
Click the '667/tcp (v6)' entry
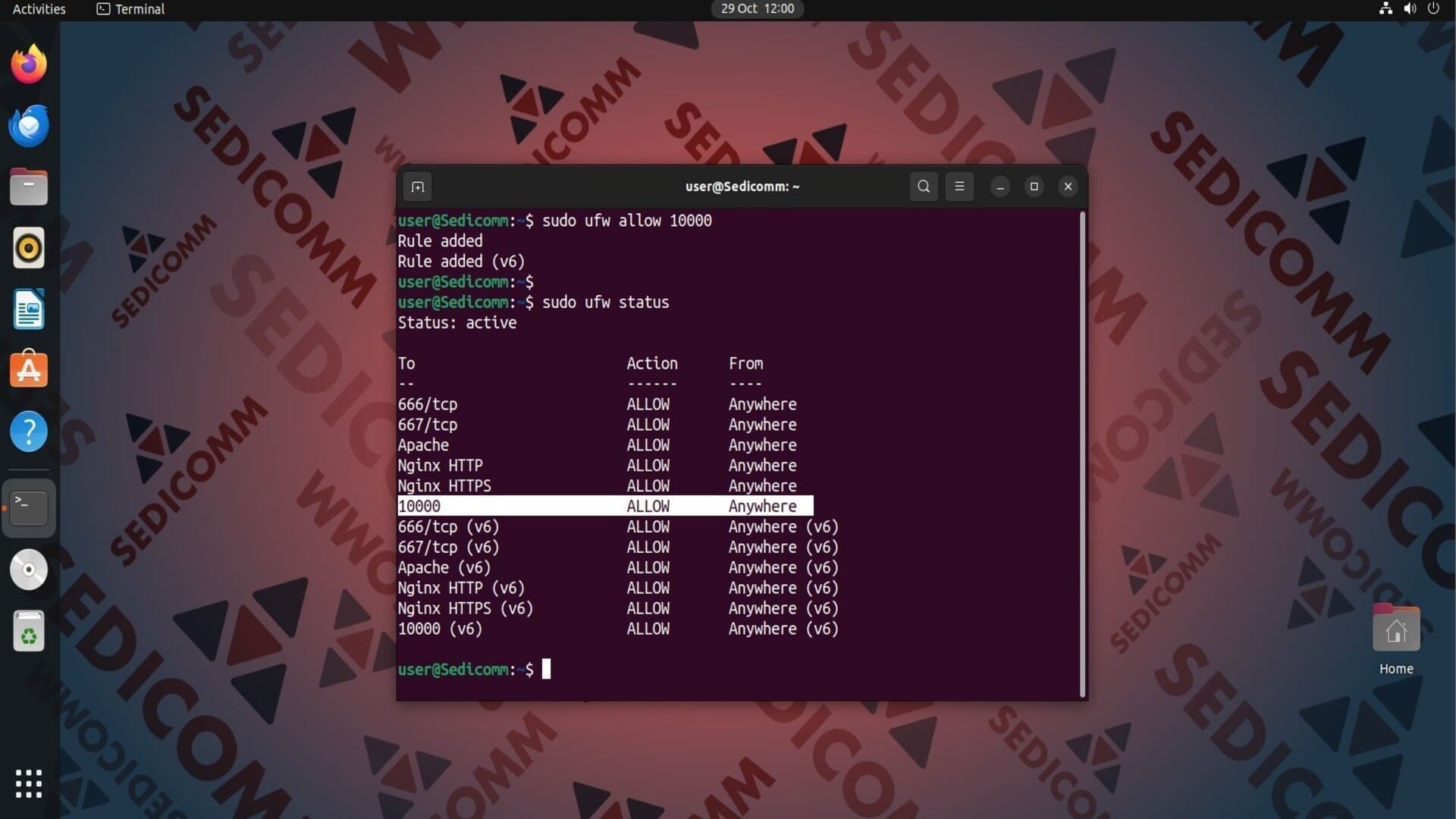coord(448,548)
